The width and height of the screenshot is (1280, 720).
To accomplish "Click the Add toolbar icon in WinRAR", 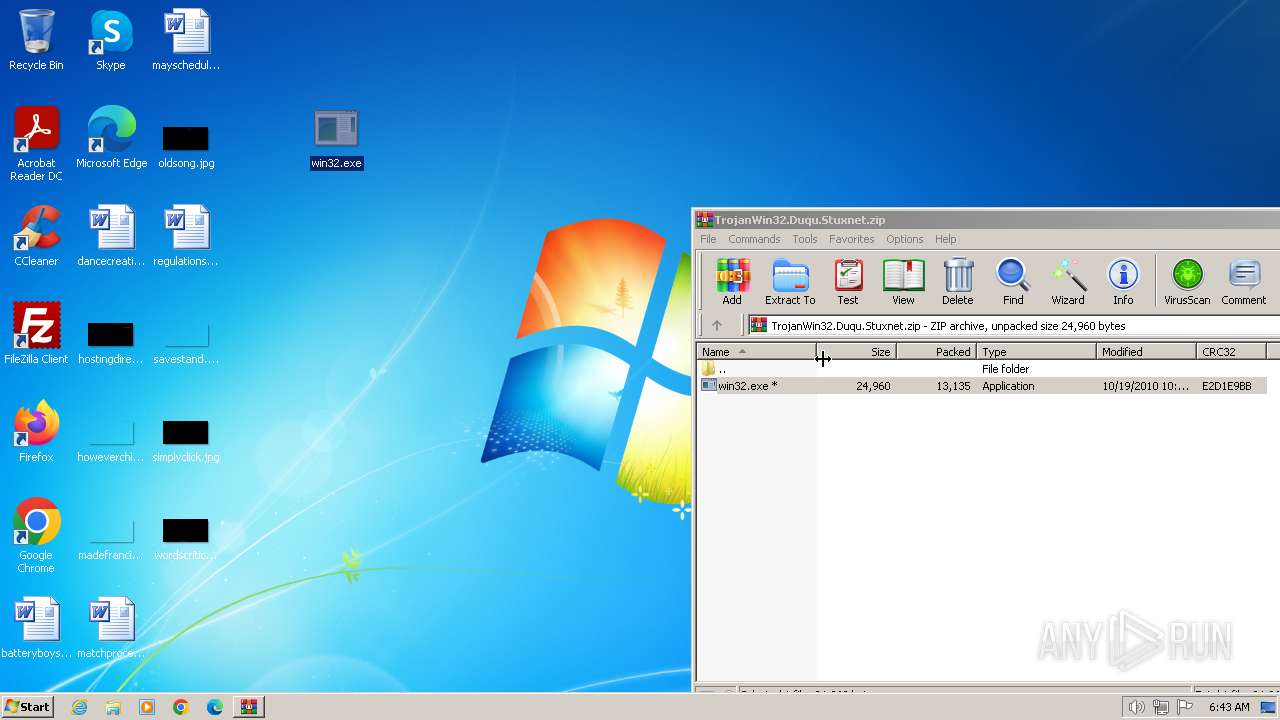I will (732, 282).
